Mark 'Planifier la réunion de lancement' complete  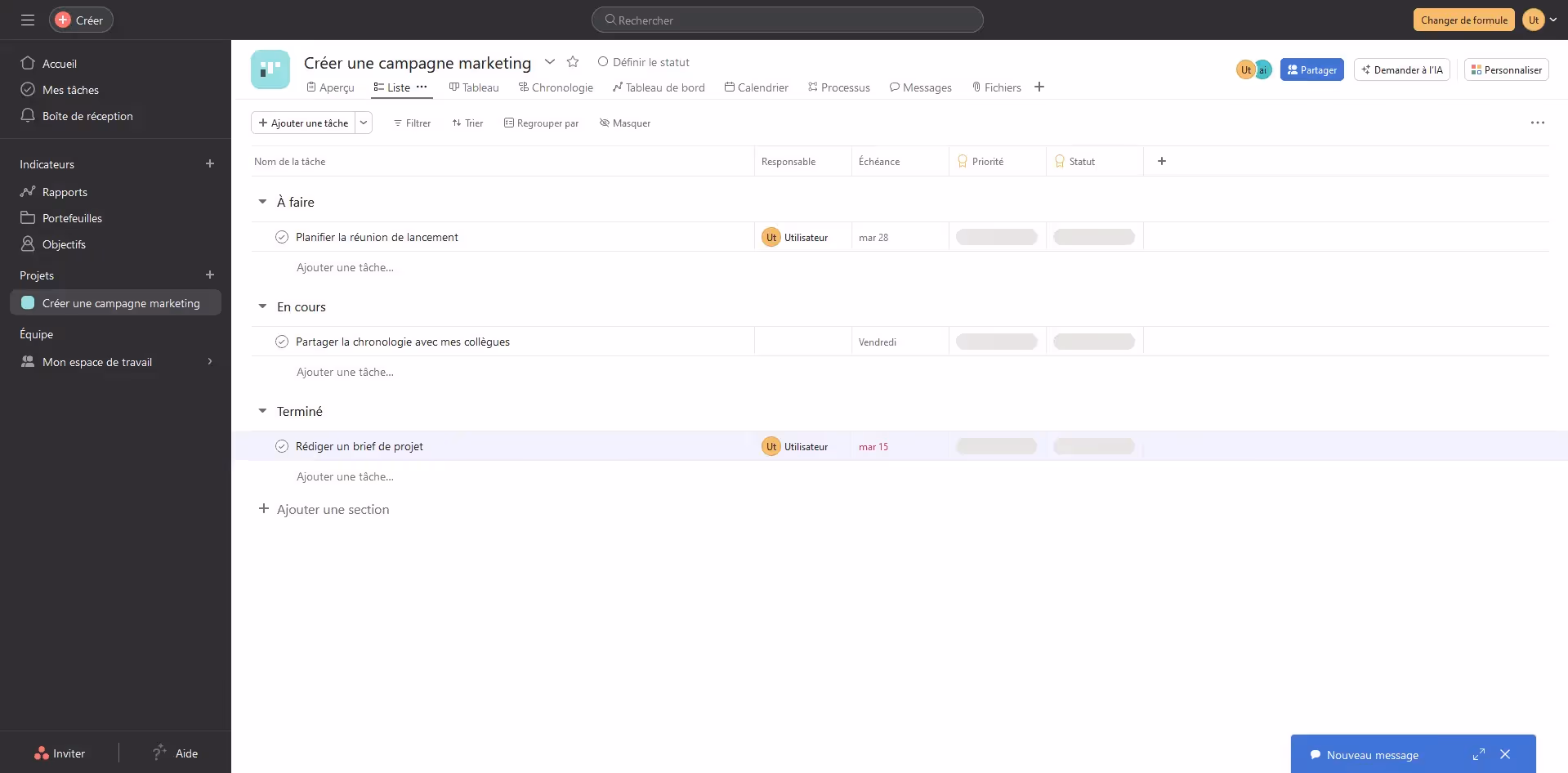[x=282, y=237]
